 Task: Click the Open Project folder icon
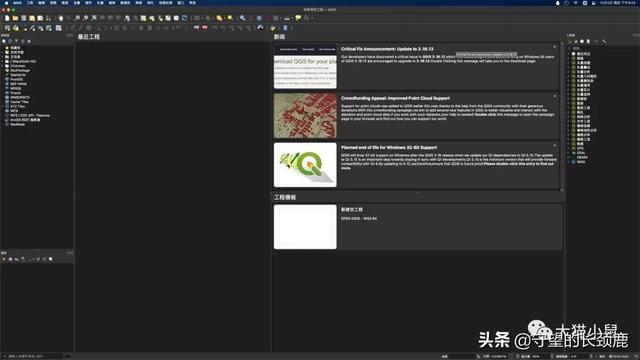15,18
